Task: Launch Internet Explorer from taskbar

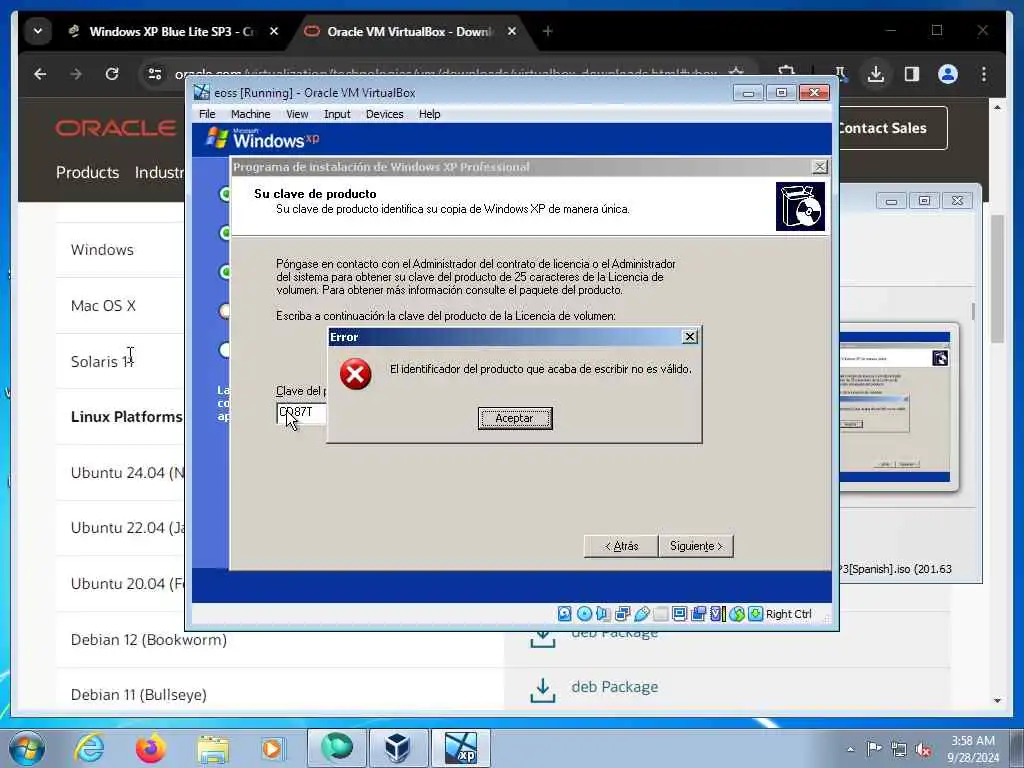Action: 89,748
